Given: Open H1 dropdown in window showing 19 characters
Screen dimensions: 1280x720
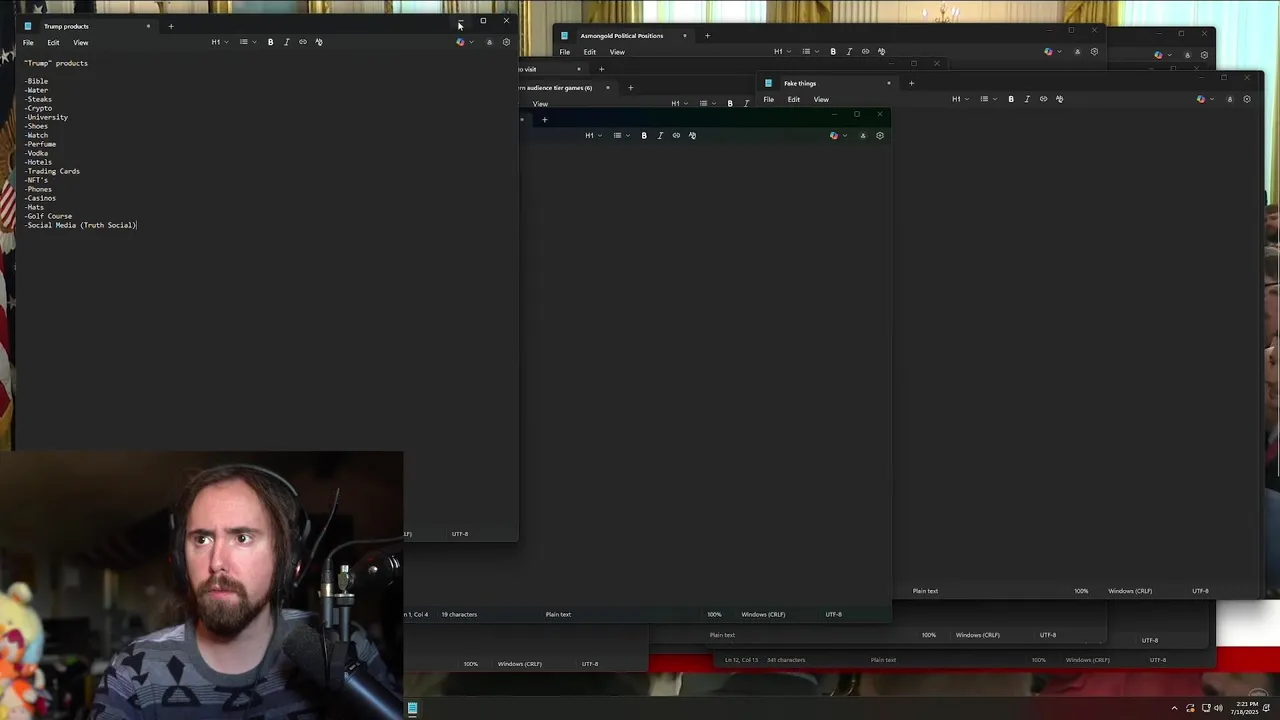Looking at the screenshot, I should pos(593,135).
